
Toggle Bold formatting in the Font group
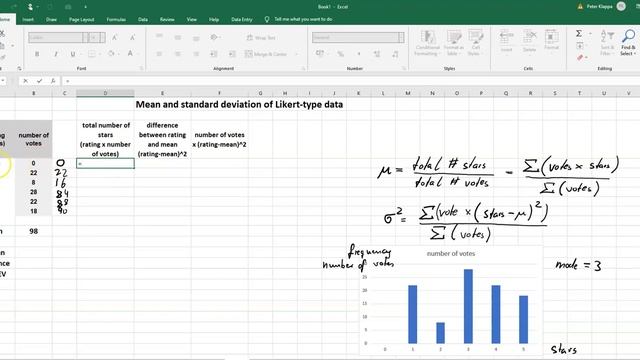37,54
